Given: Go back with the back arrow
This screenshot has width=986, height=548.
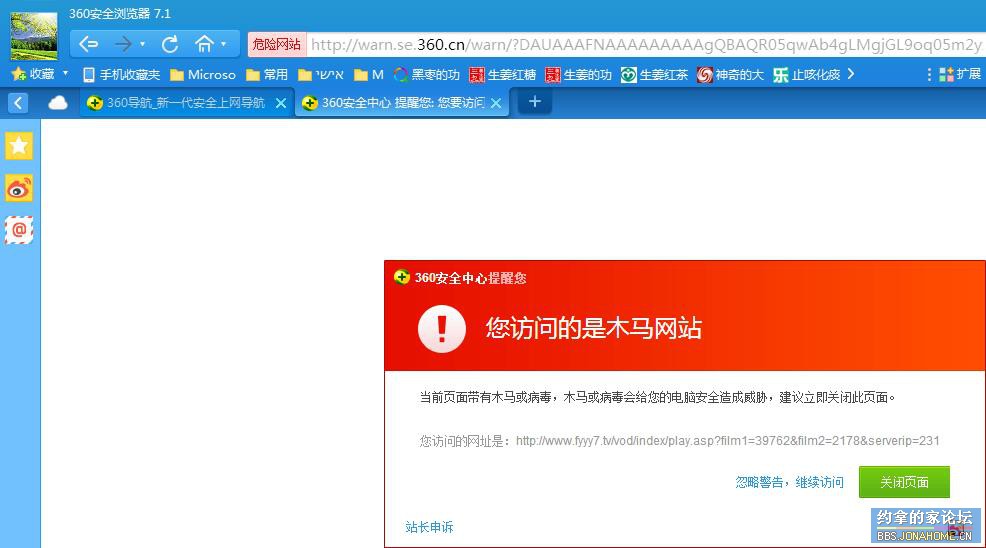Looking at the screenshot, I should [89, 44].
